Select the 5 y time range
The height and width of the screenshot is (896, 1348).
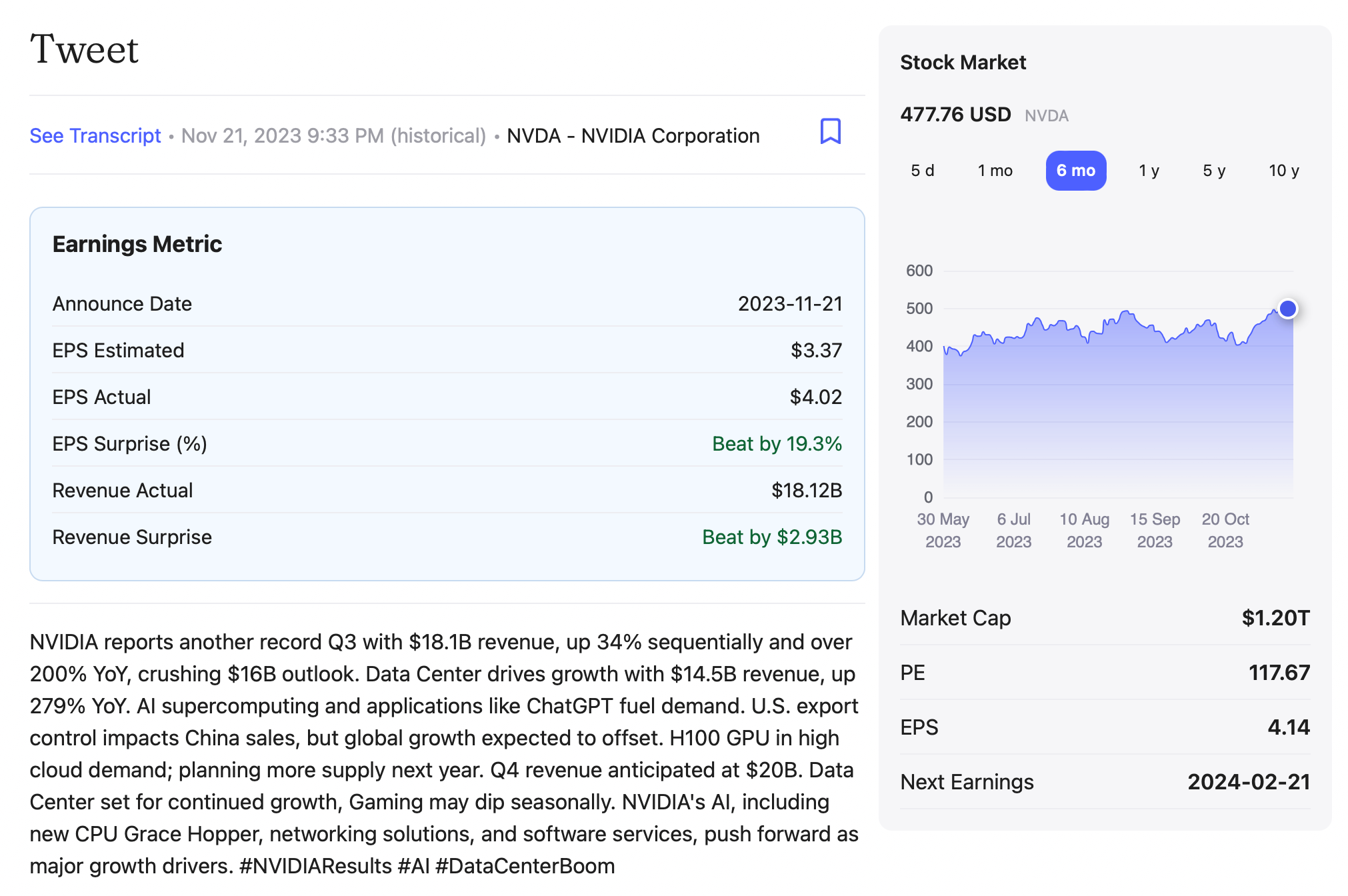point(1213,171)
